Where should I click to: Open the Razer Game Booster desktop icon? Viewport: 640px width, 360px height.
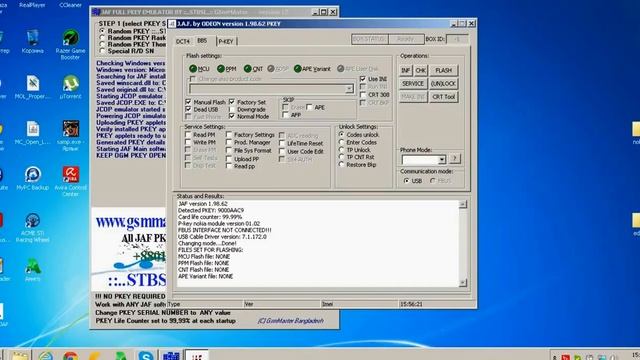click(x=70, y=44)
